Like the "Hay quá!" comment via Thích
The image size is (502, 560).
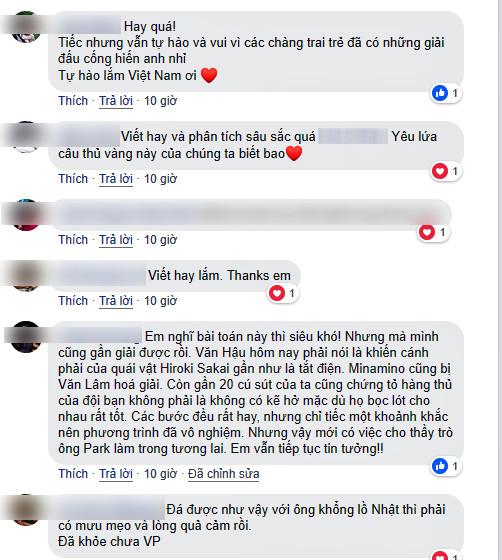(73, 101)
